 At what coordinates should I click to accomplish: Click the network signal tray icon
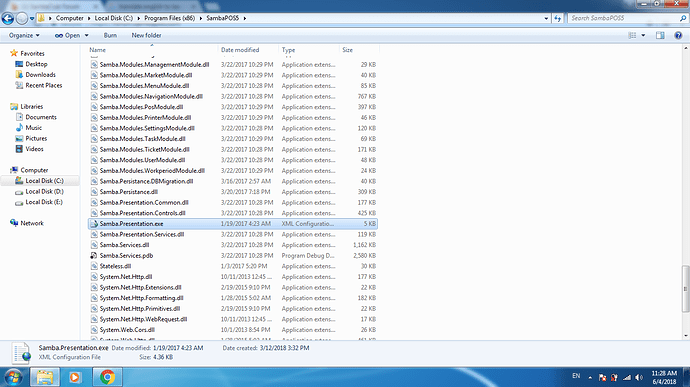point(627,377)
